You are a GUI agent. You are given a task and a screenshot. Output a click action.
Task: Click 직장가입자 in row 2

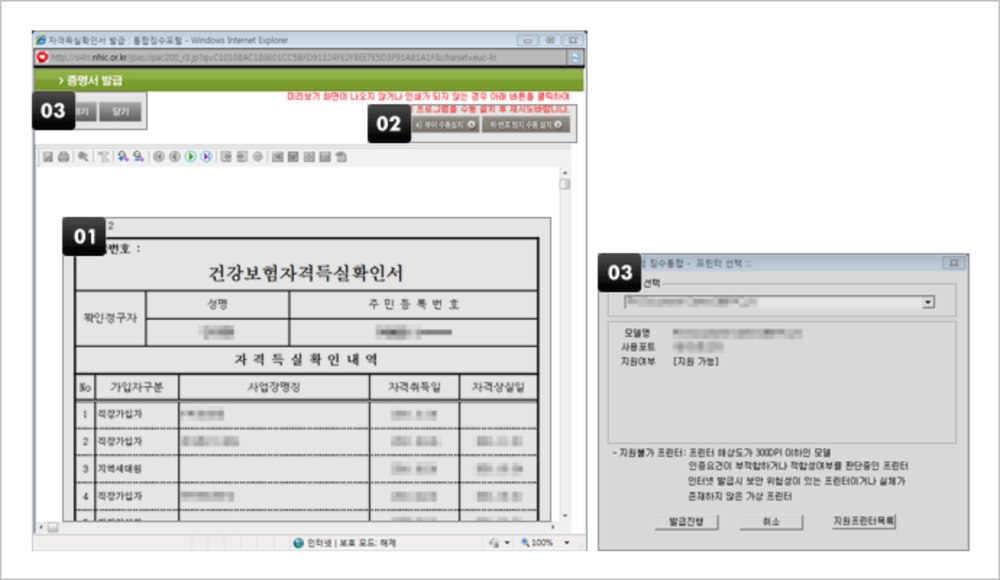coord(120,442)
